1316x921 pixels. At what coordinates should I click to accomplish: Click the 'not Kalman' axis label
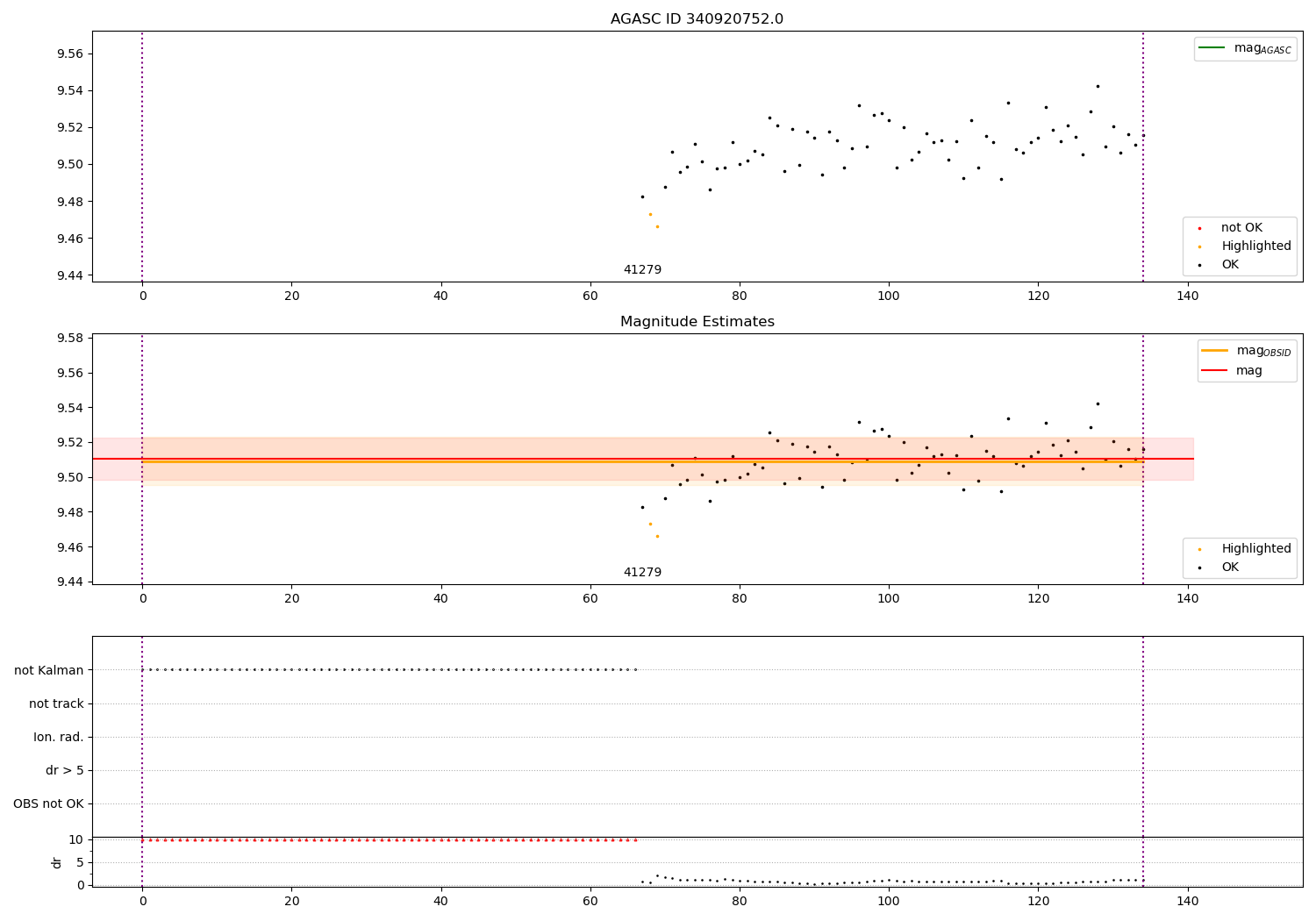point(49,671)
